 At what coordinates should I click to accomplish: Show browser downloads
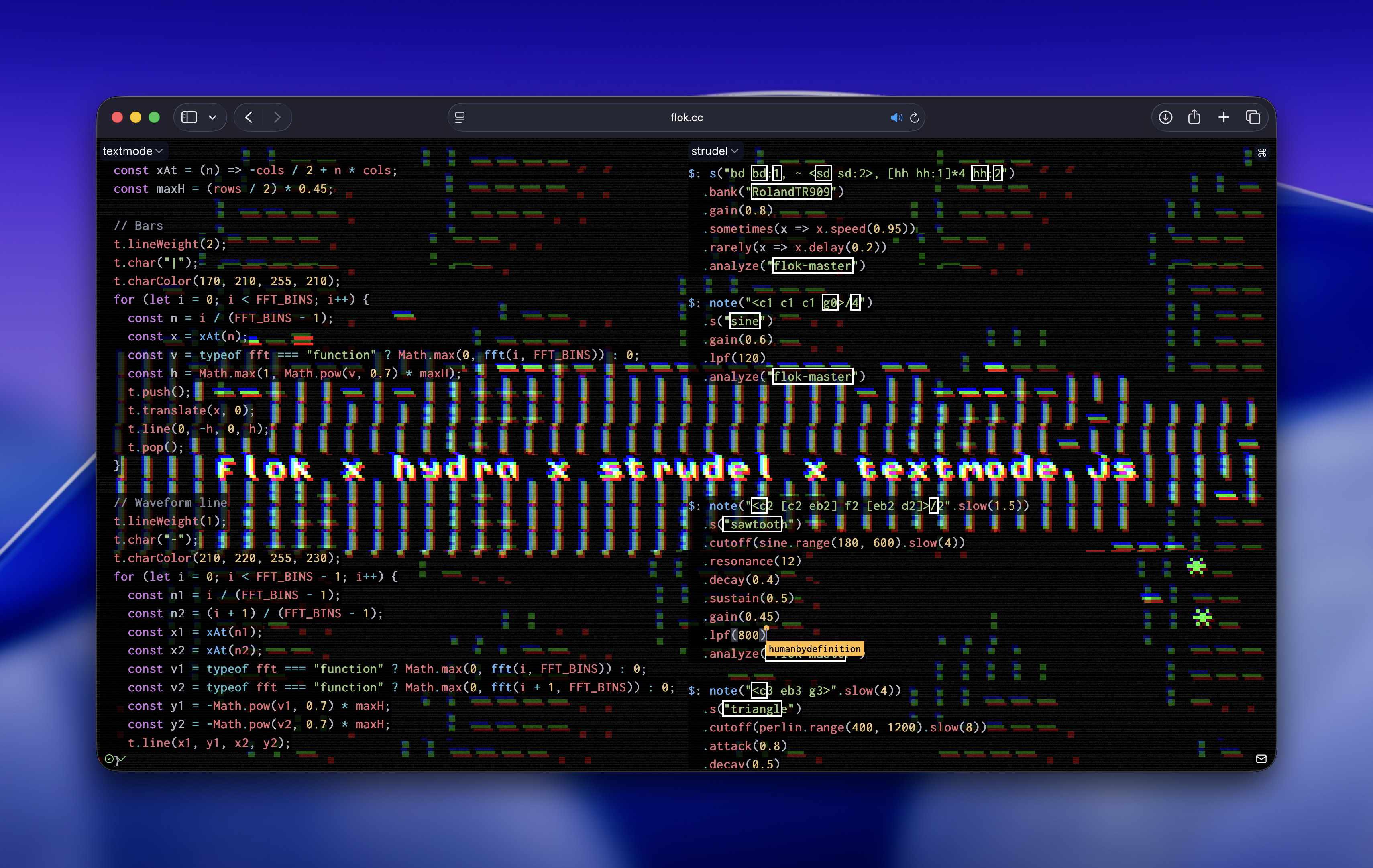click(1165, 117)
